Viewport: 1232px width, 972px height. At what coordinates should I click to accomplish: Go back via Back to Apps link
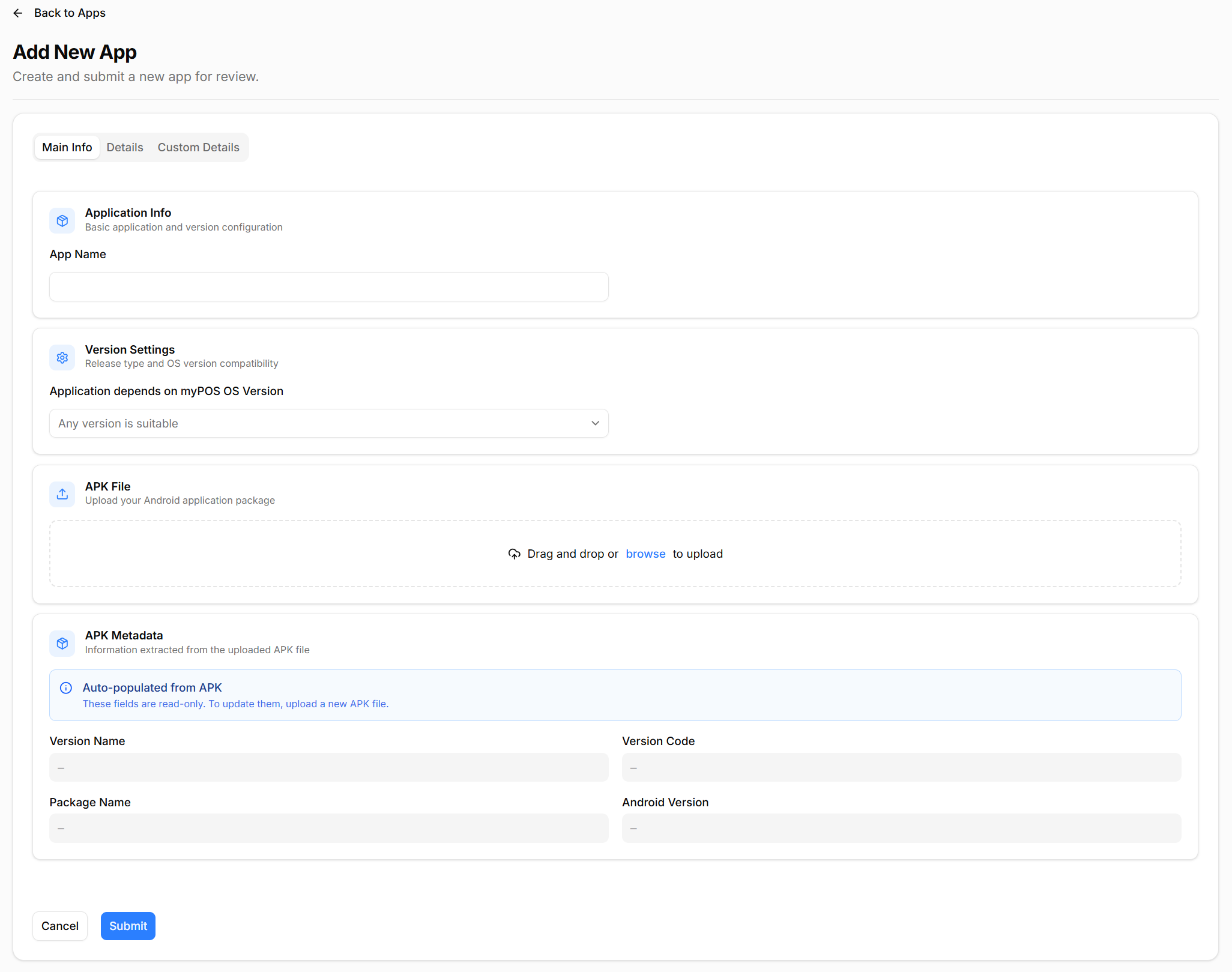pos(70,13)
